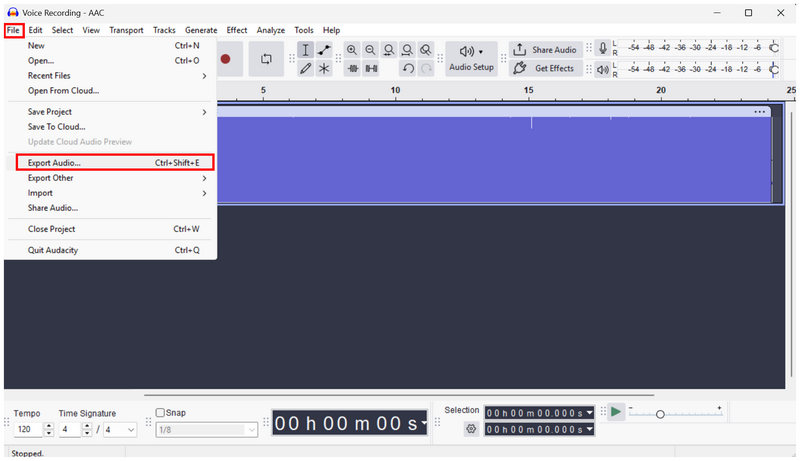Open the clip's three-dots menu
The width and height of the screenshot is (800, 461).
click(x=759, y=112)
